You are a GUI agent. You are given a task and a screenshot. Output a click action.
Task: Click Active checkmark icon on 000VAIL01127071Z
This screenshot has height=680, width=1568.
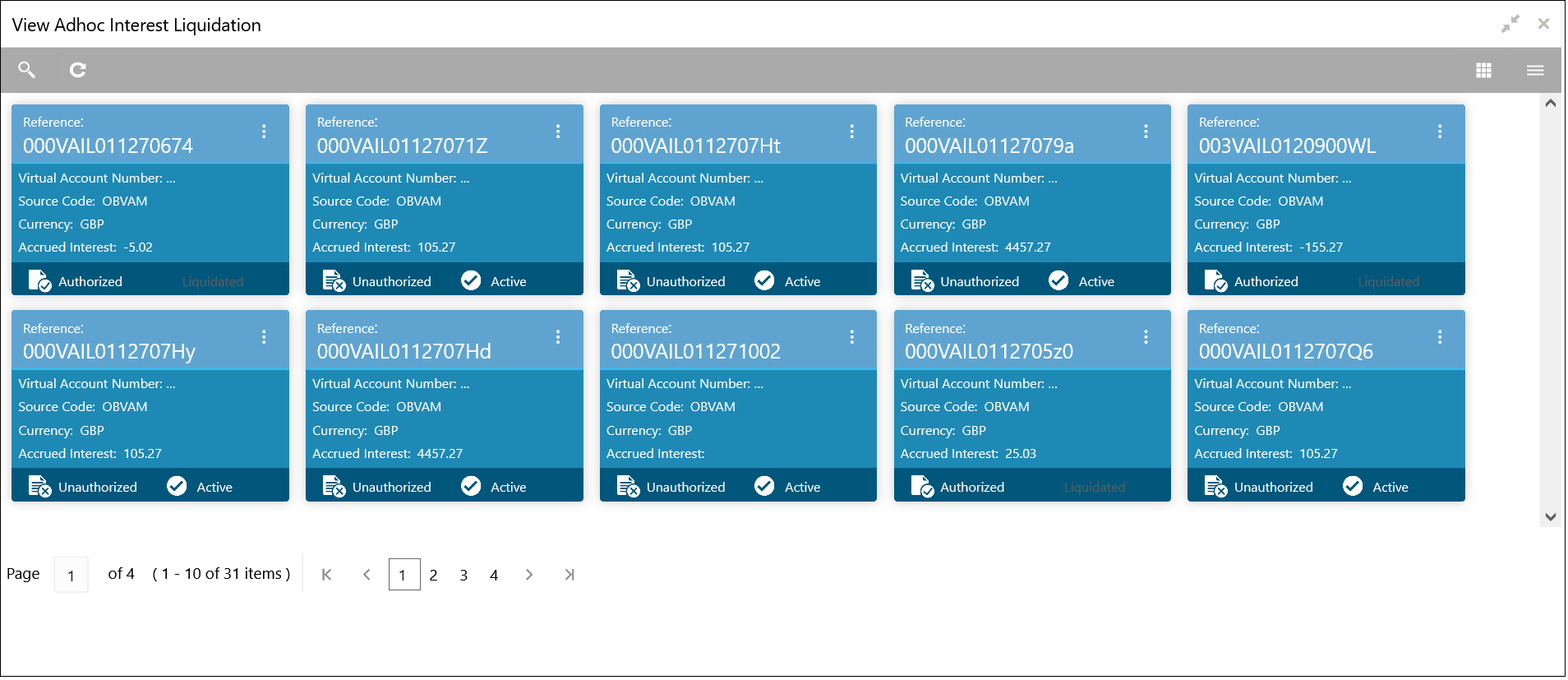(471, 281)
